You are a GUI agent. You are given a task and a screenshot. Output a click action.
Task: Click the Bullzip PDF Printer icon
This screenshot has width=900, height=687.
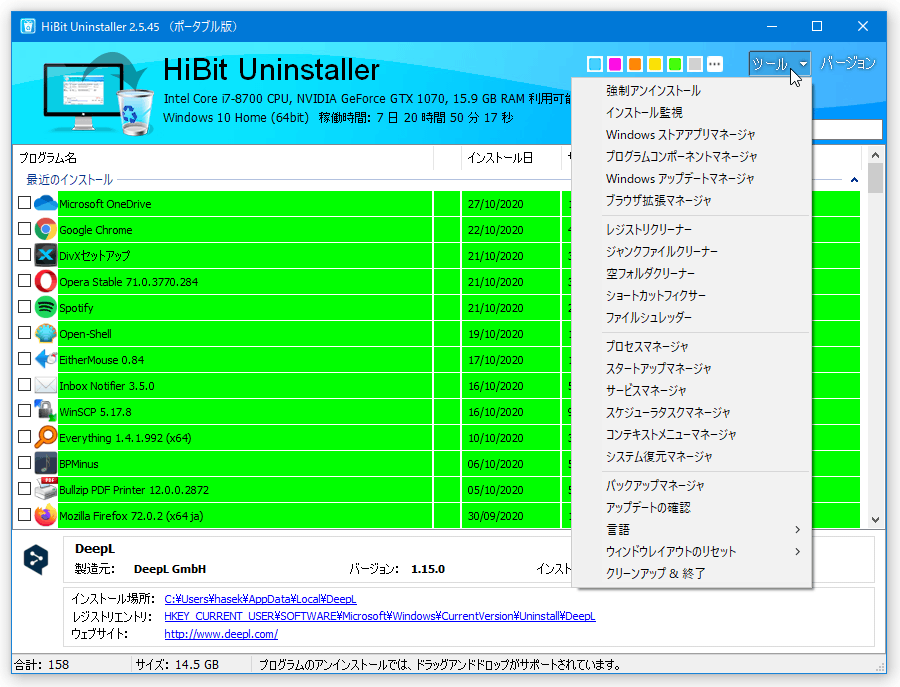45,489
